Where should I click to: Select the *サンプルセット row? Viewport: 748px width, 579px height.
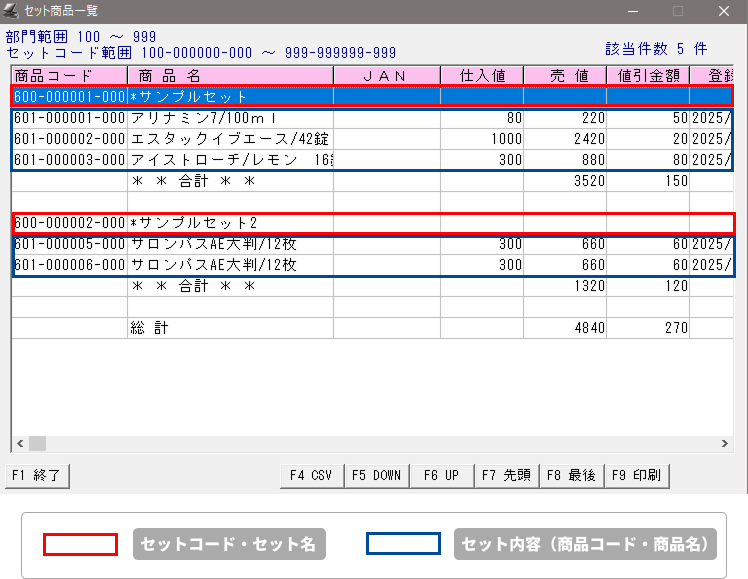(230, 97)
